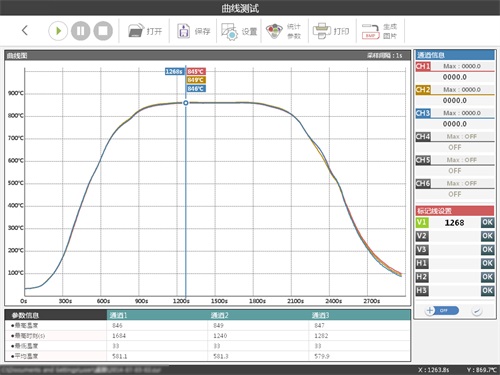
Task: Select the CH1 channel label
Action: 423,66
